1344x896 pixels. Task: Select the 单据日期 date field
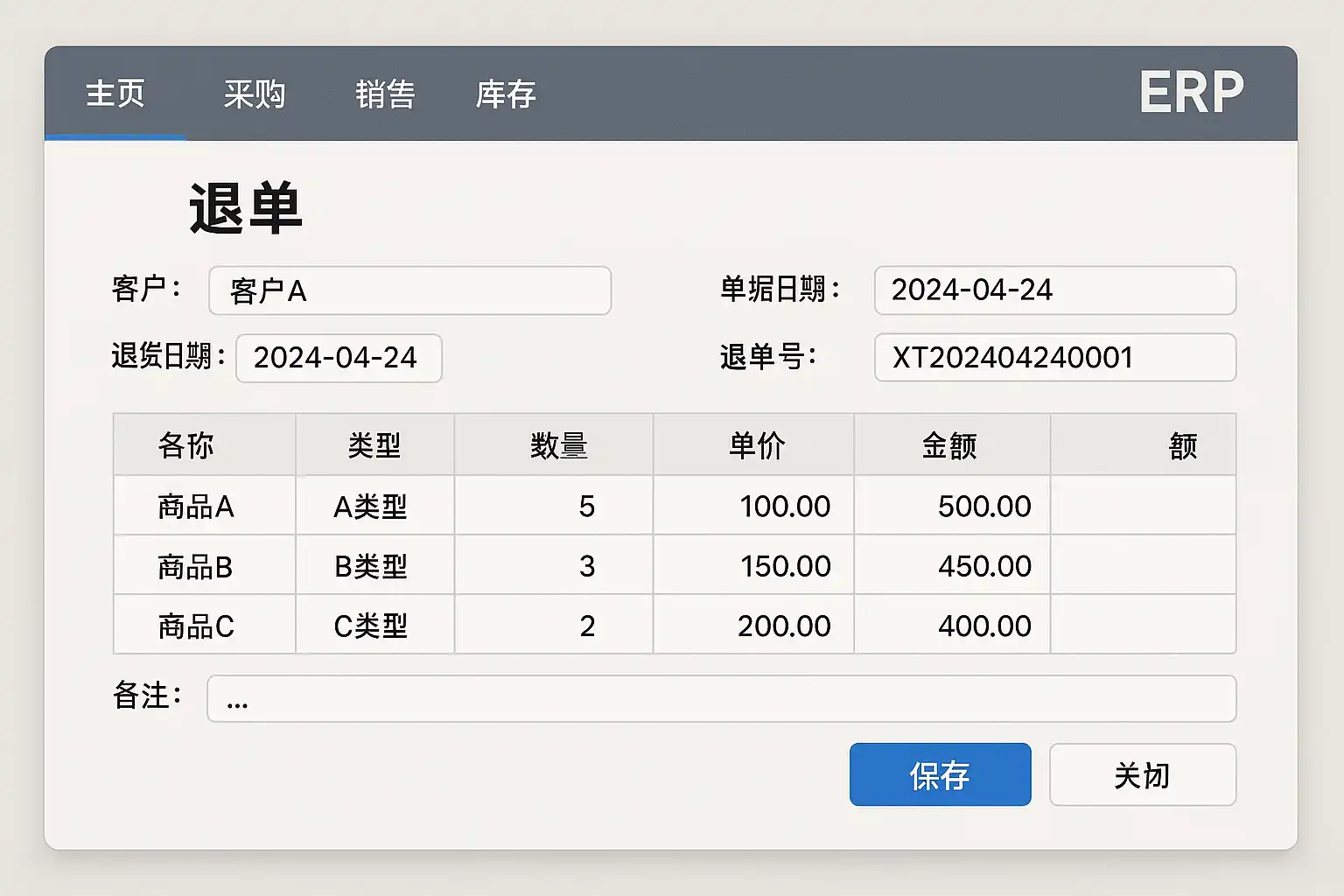pyautogui.click(x=1054, y=290)
